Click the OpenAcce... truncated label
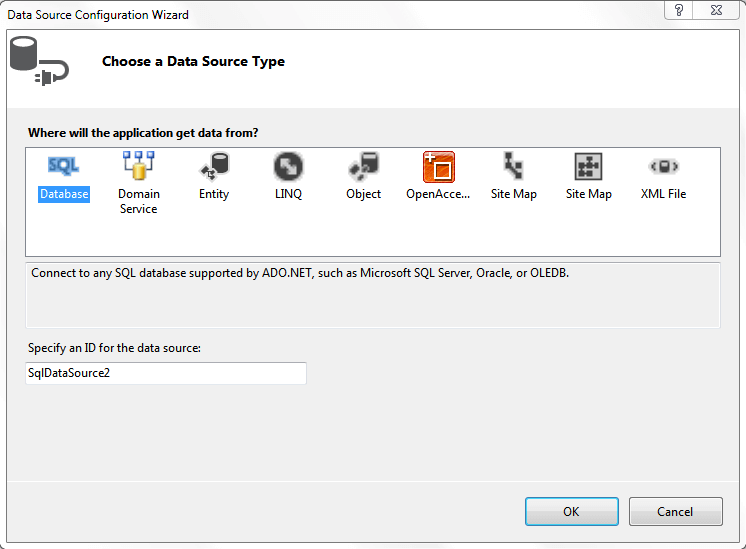Screen dimensions: 746x549 point(438,194)
